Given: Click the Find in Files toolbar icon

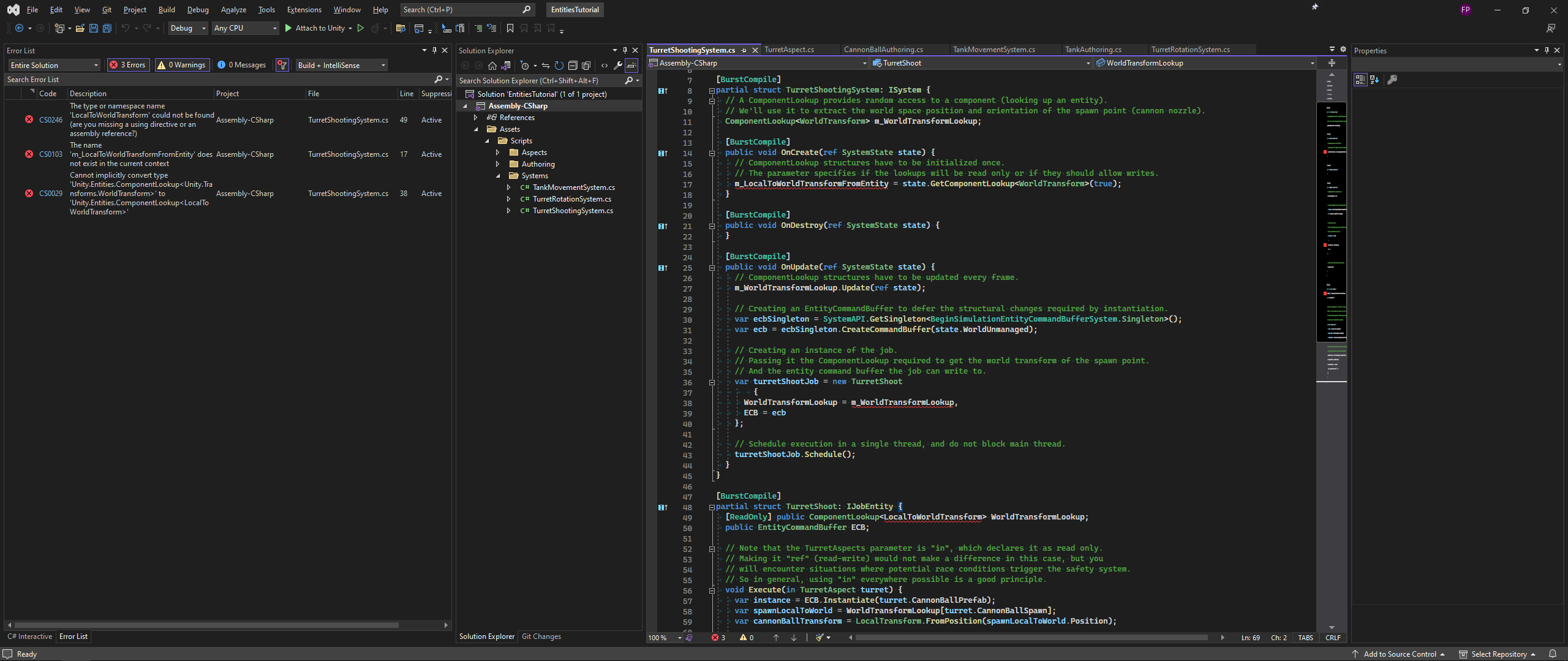Looking at the screenshot, I should 401,28.
